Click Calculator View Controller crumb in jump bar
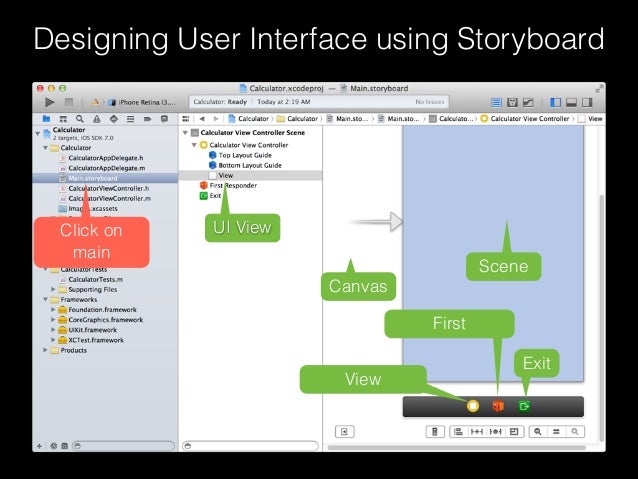The image size is (638, 479). [x=525, y=119]
